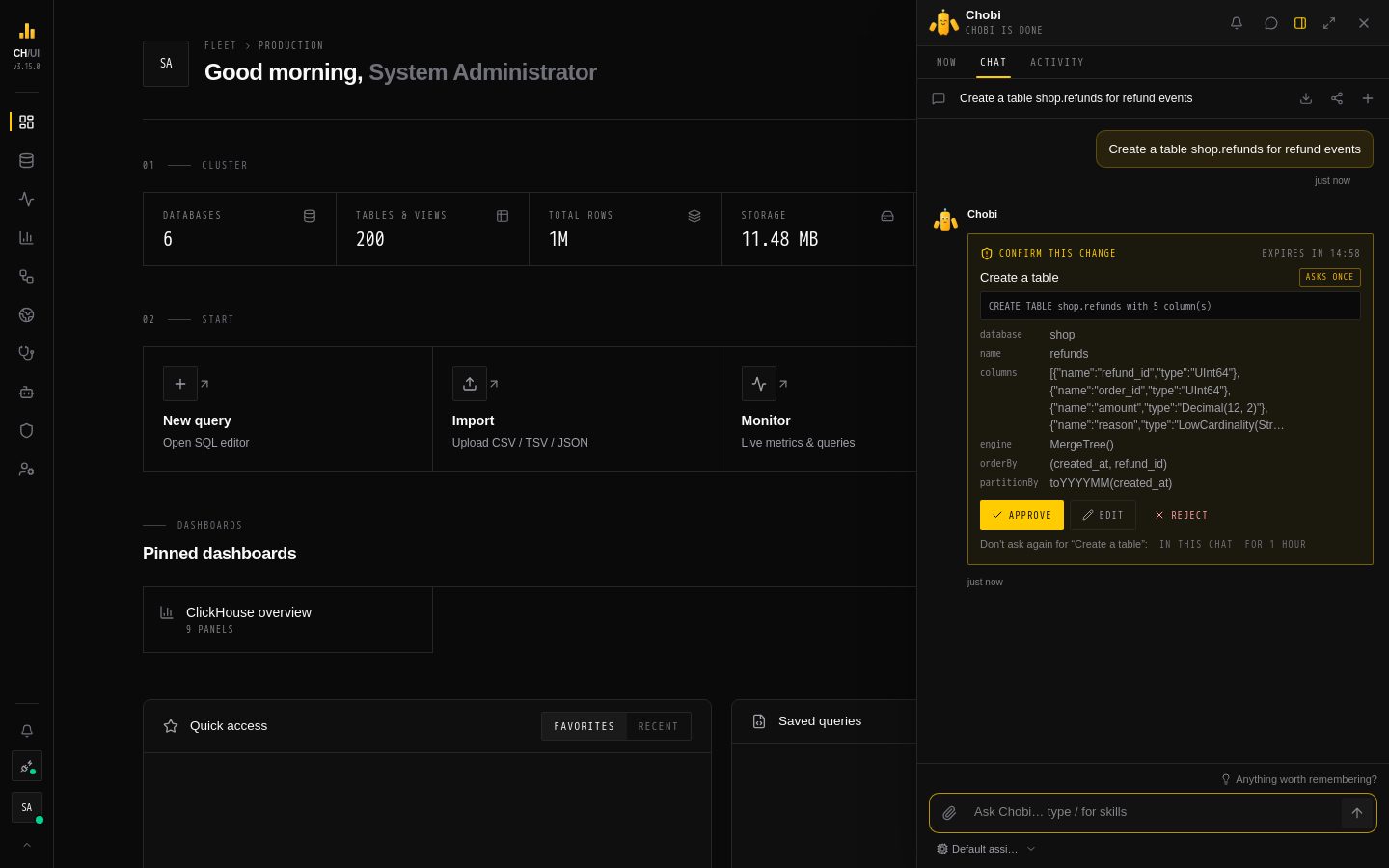Open the stethoscope icon in the sidebar
This screenshot has height=868, width=1389.
(x=26, y=354)
